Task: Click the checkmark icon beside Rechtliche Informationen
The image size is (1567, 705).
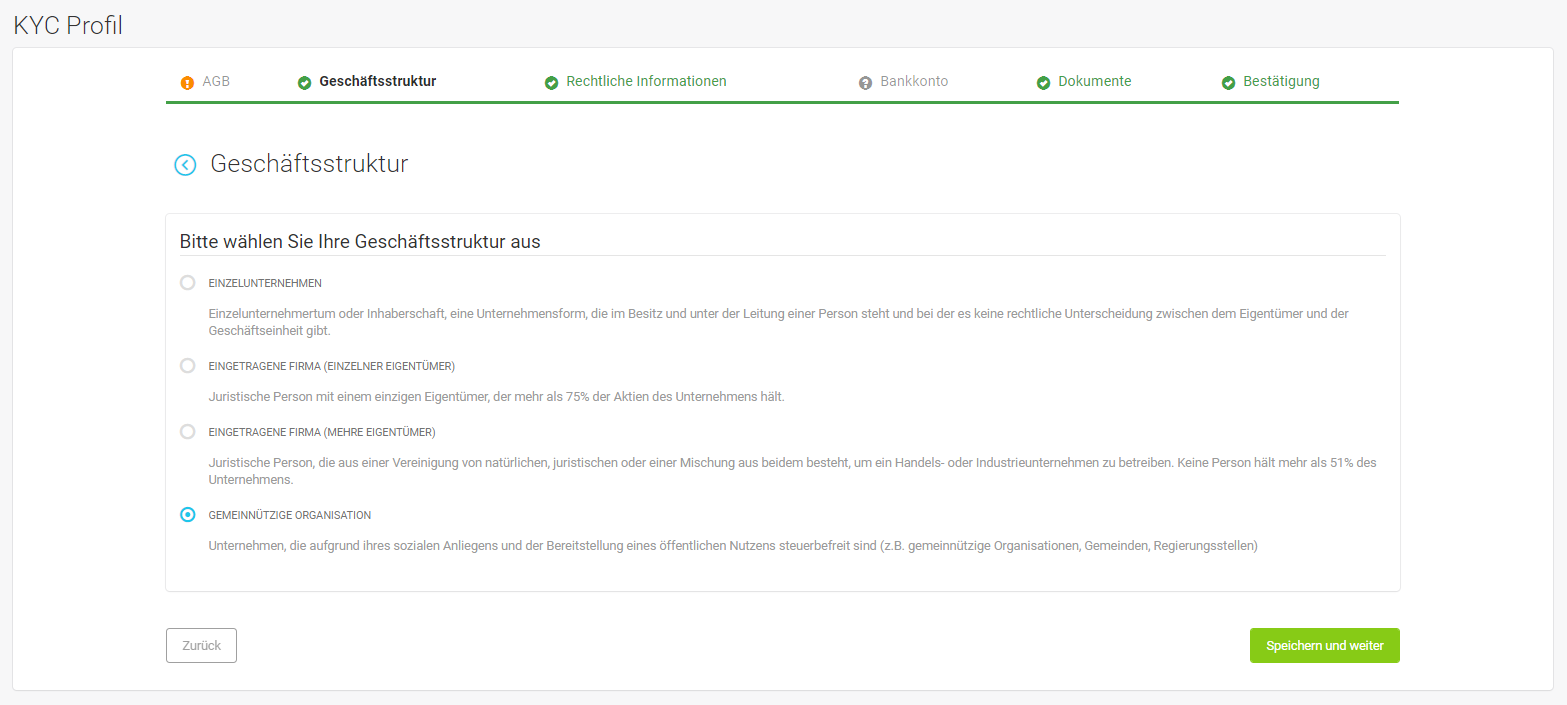Action: [x=551, y=81]
